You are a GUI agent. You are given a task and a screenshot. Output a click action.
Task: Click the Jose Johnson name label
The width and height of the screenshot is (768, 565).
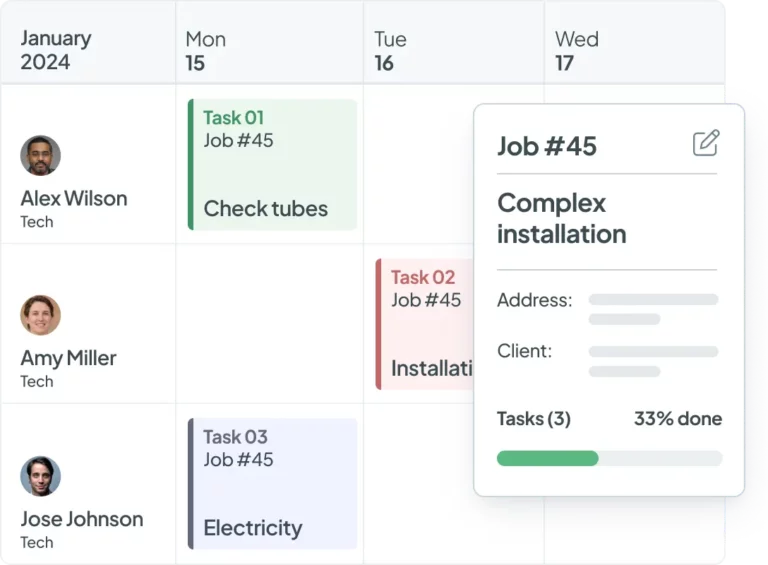point(81,519)
